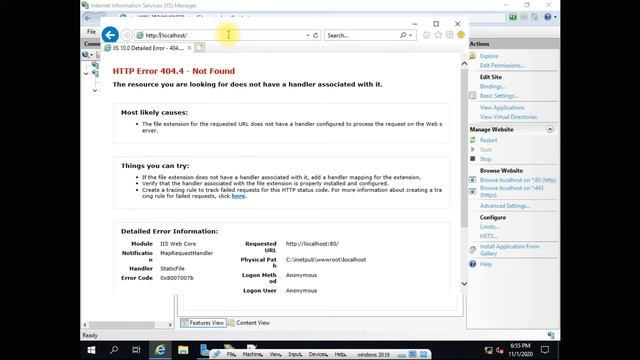This screenshot has height=360, width=640.
Task: Click the Stop link under Manage Website
Action: [x=485, y=159]
